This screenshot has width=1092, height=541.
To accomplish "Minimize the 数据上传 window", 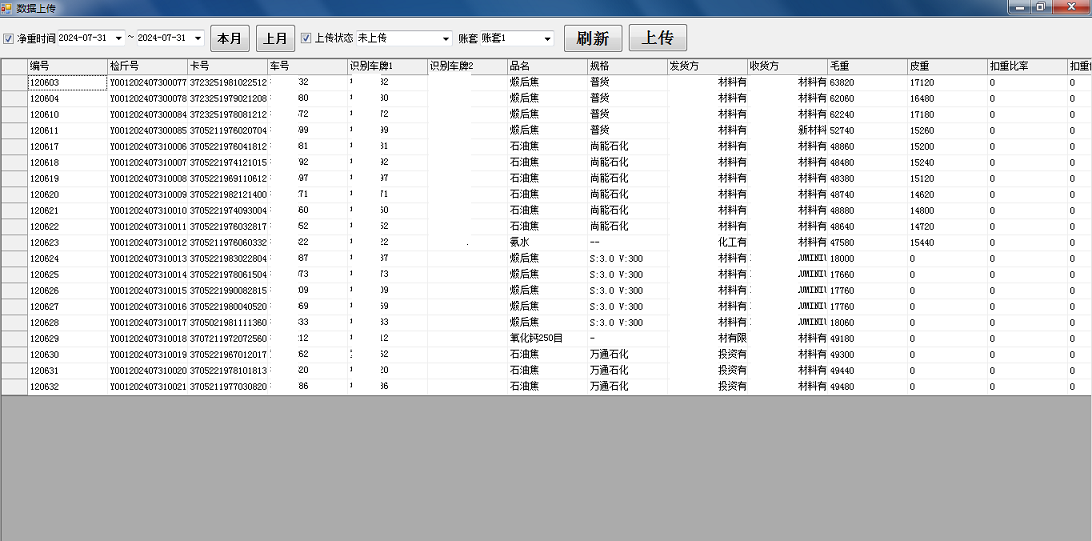I will 1022,7.
